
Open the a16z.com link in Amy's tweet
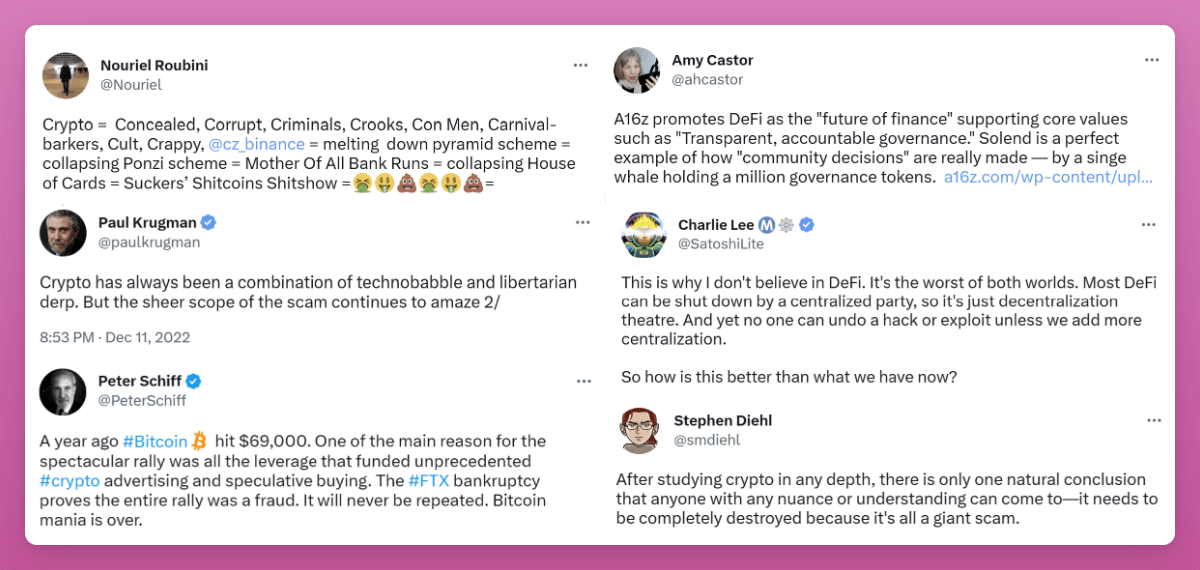coord(1047,177)
